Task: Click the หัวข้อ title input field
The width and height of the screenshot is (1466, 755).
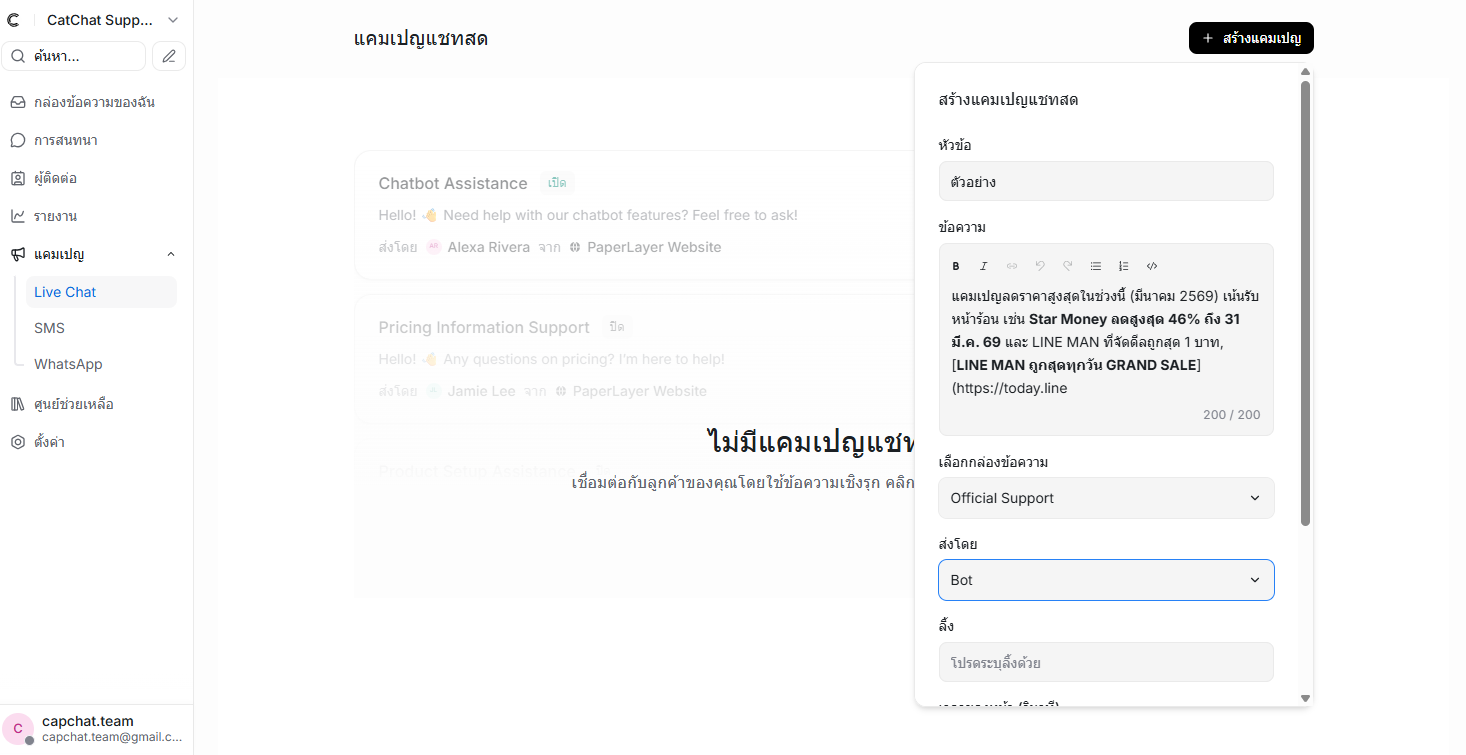Action: 1106,182
